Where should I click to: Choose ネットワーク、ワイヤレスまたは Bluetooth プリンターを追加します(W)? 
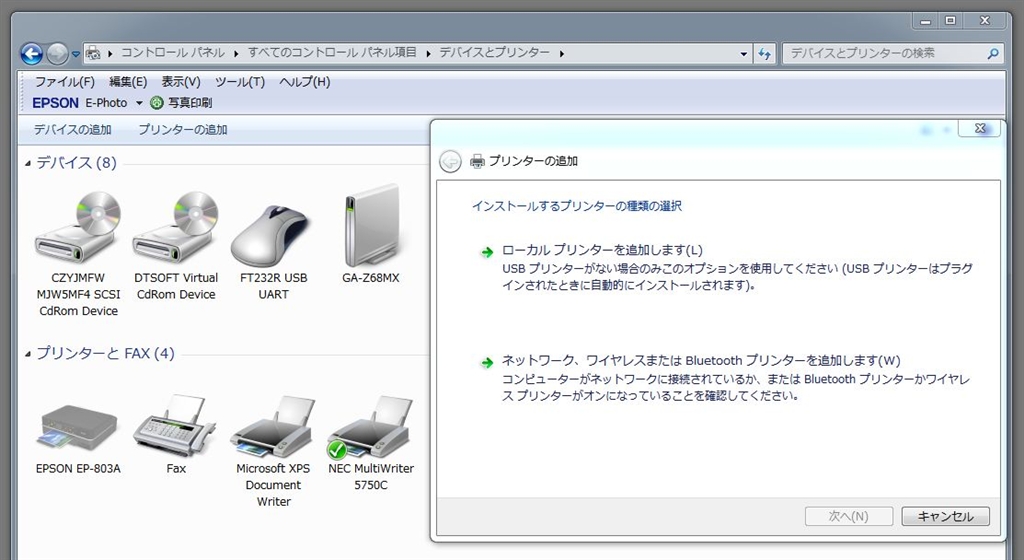701,360
